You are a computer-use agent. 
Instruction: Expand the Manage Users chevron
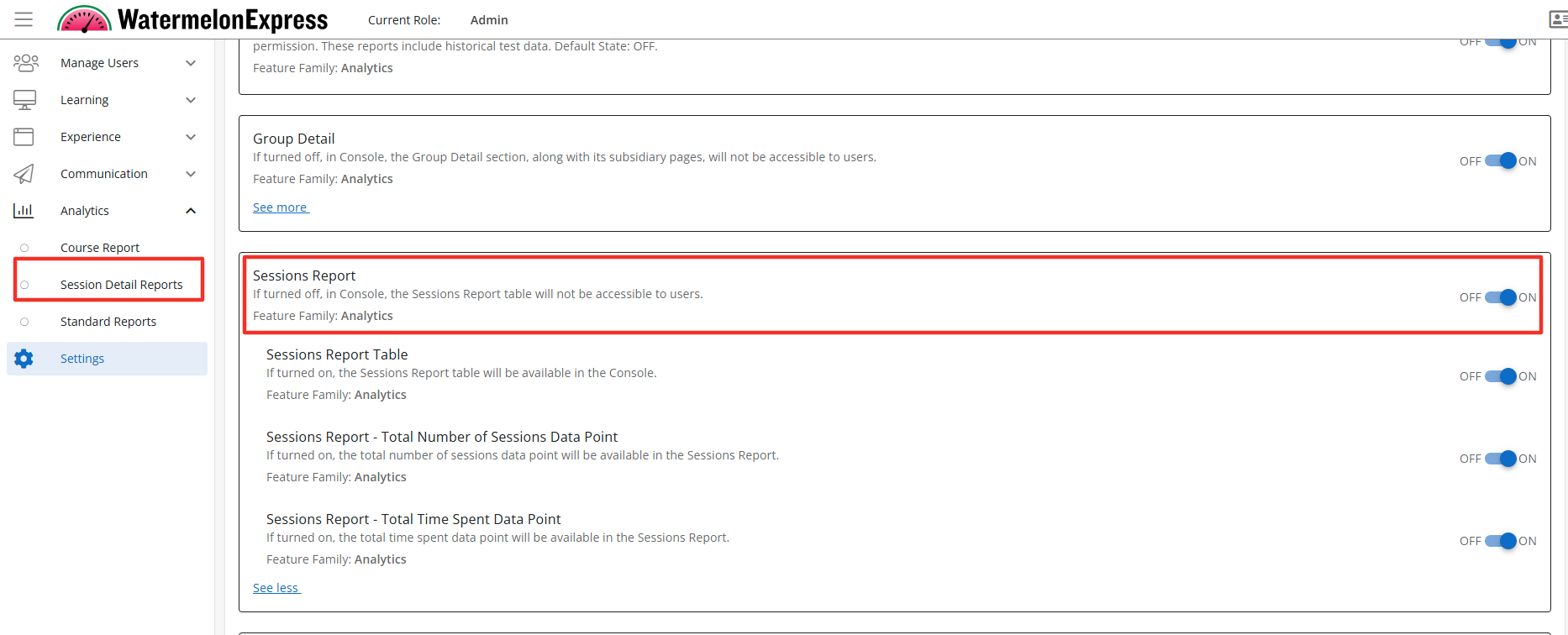point(191,63)
